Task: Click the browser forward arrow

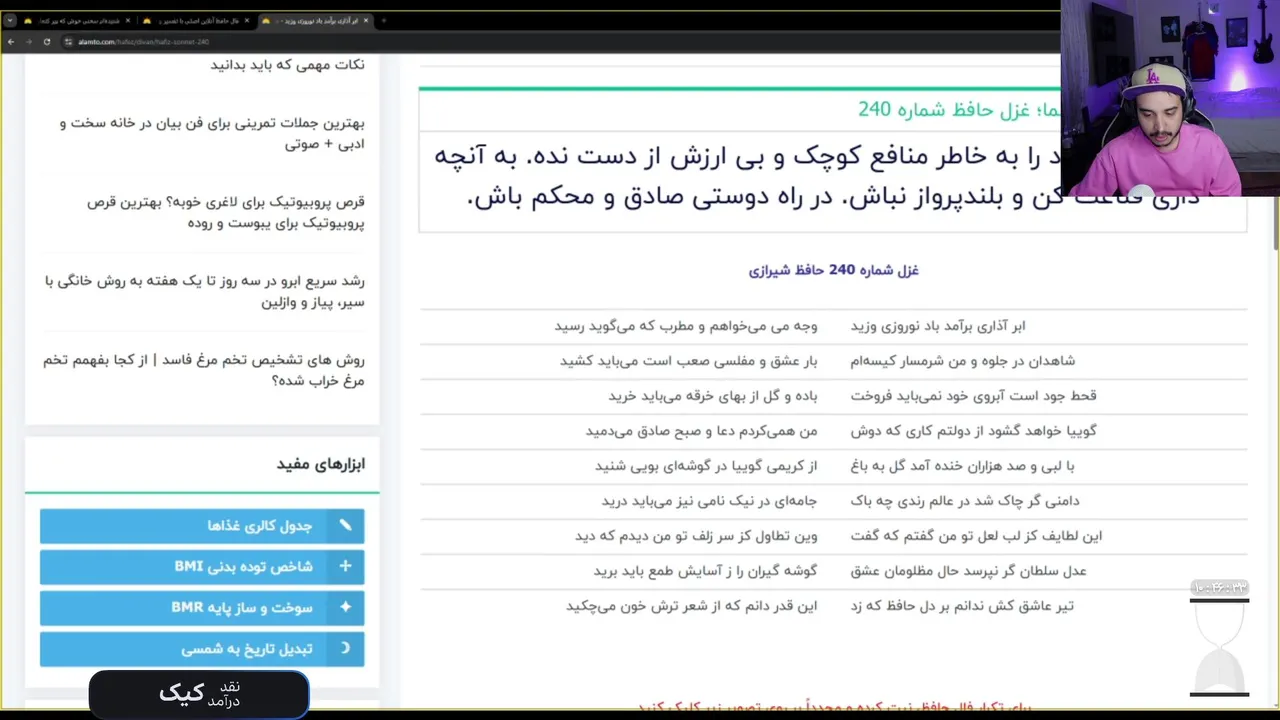Action: click(29, 42)
